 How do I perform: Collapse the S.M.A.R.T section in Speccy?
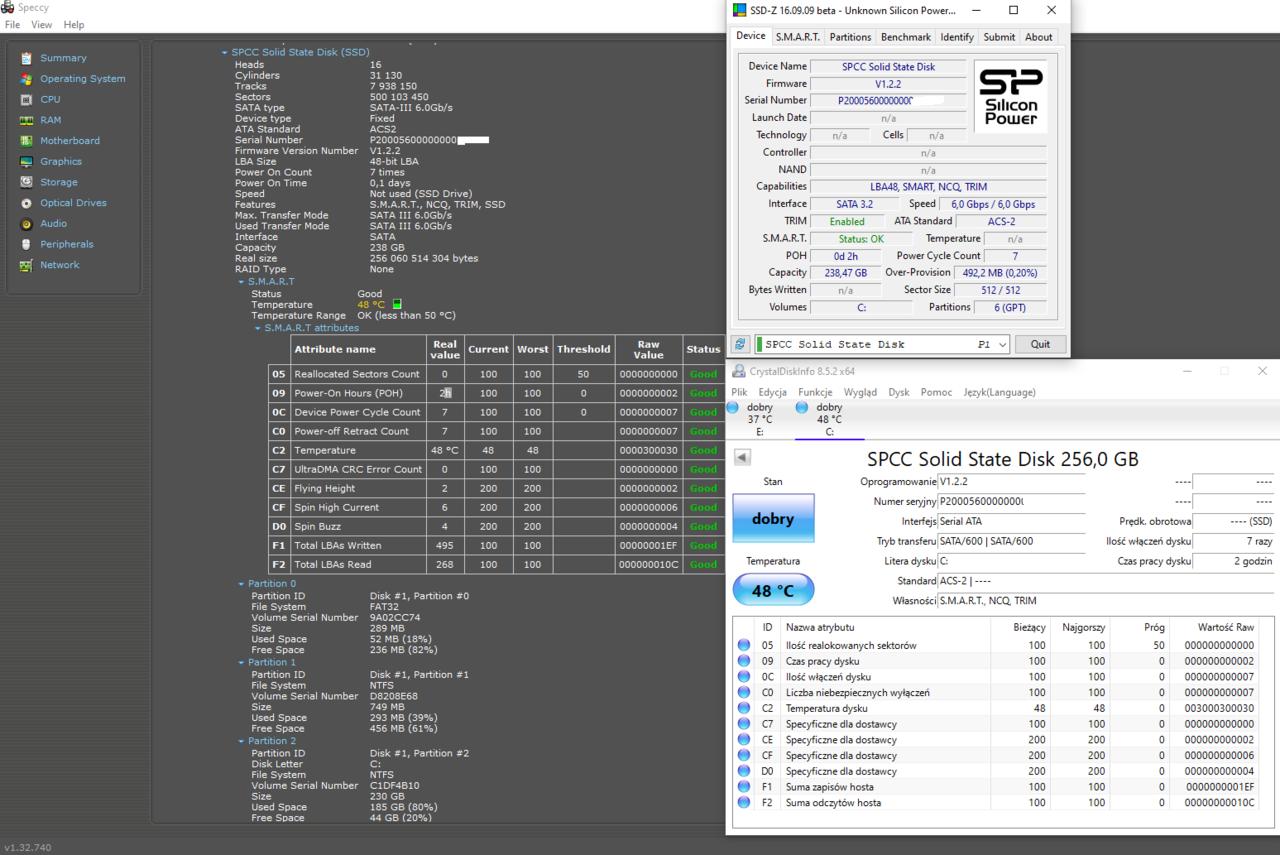click(241, 282)
